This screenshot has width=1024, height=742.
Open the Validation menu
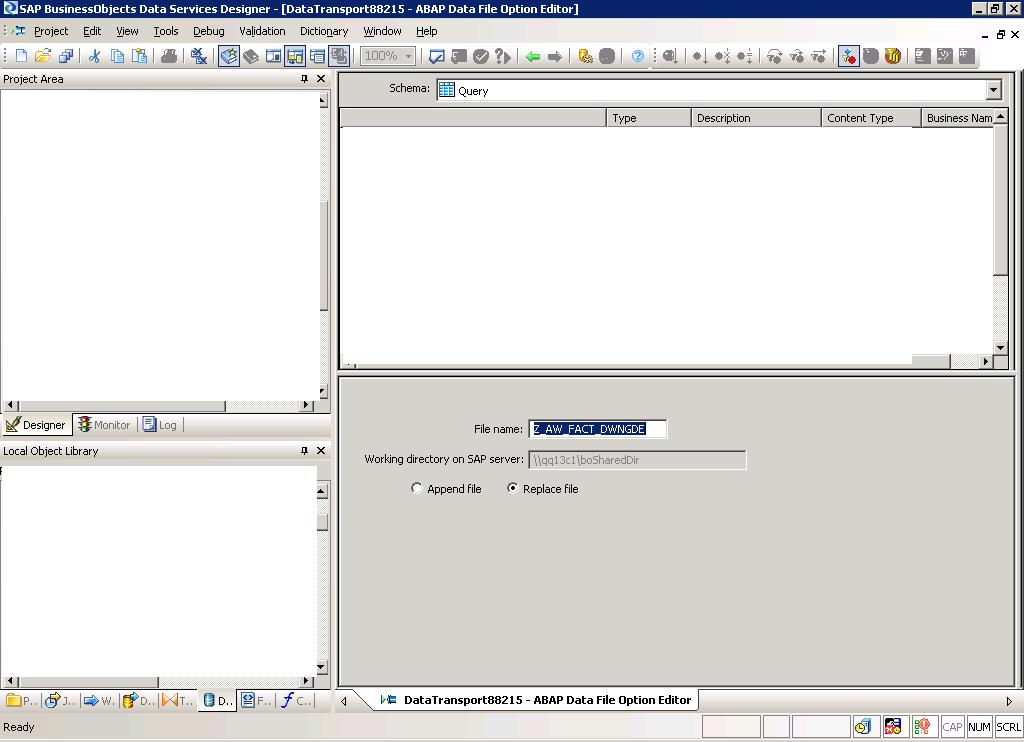(263, 31)
